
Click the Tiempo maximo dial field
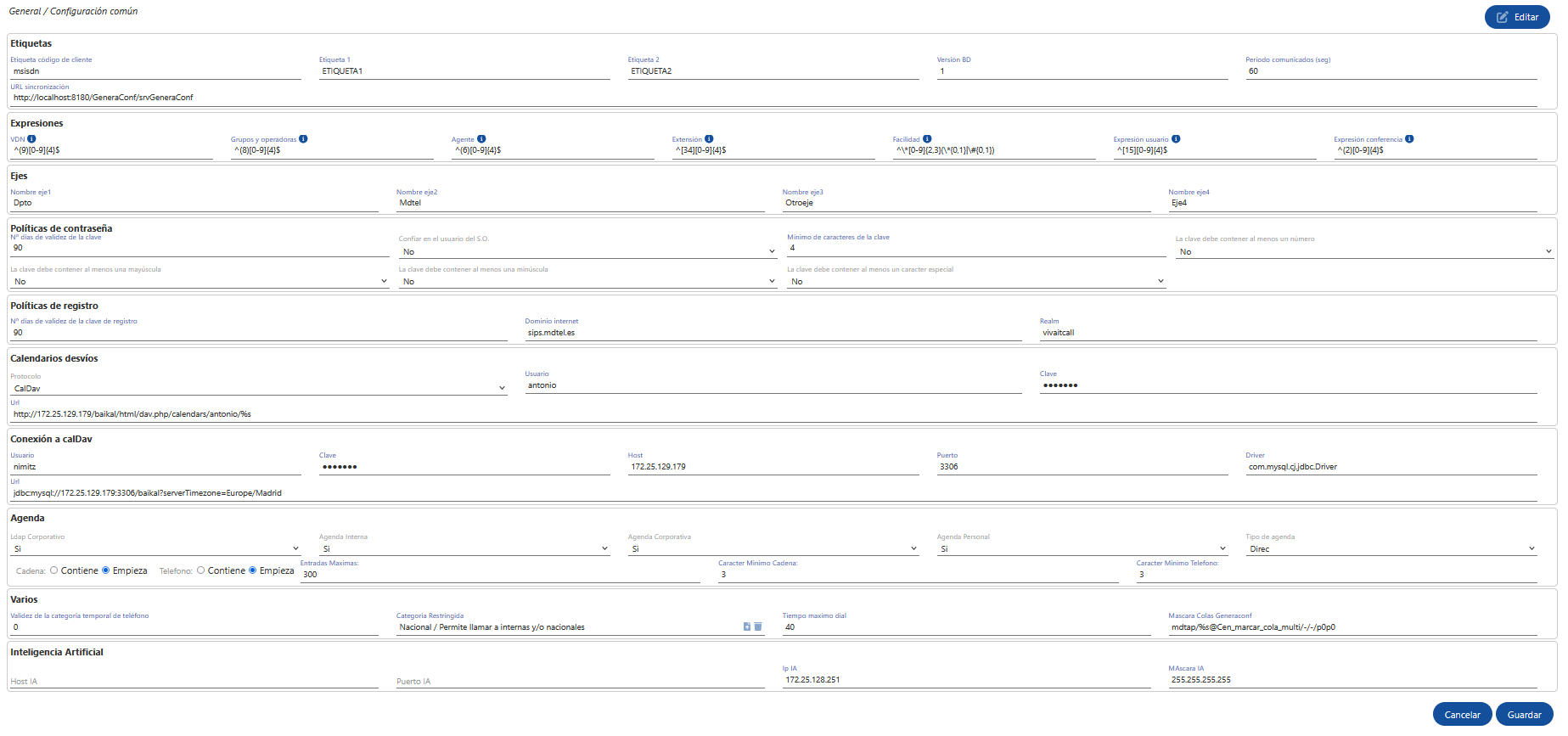[x=967, y=627]
